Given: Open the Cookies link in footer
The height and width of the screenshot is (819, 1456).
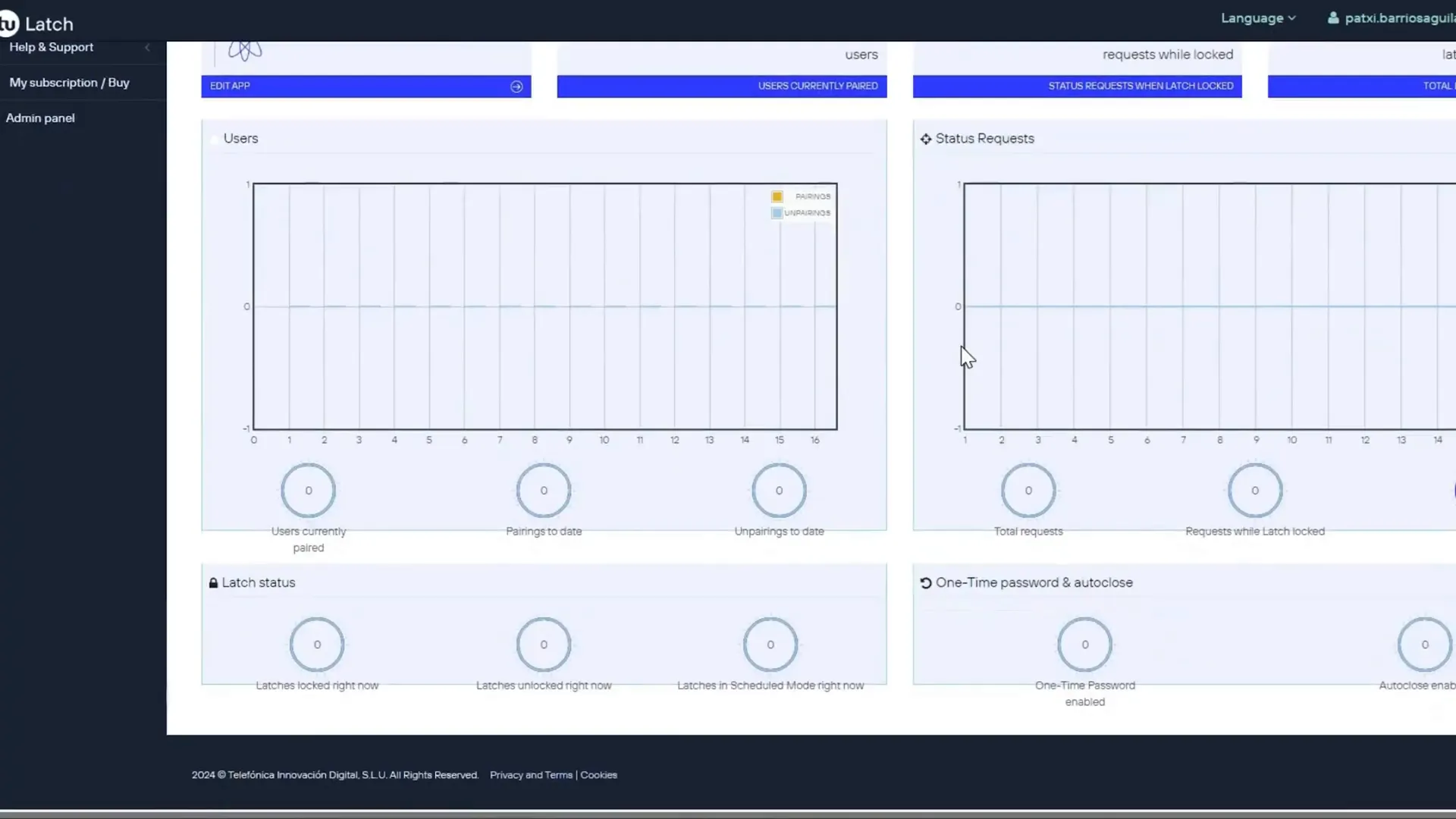Looking at the screenshot, I should pos(598,775).
